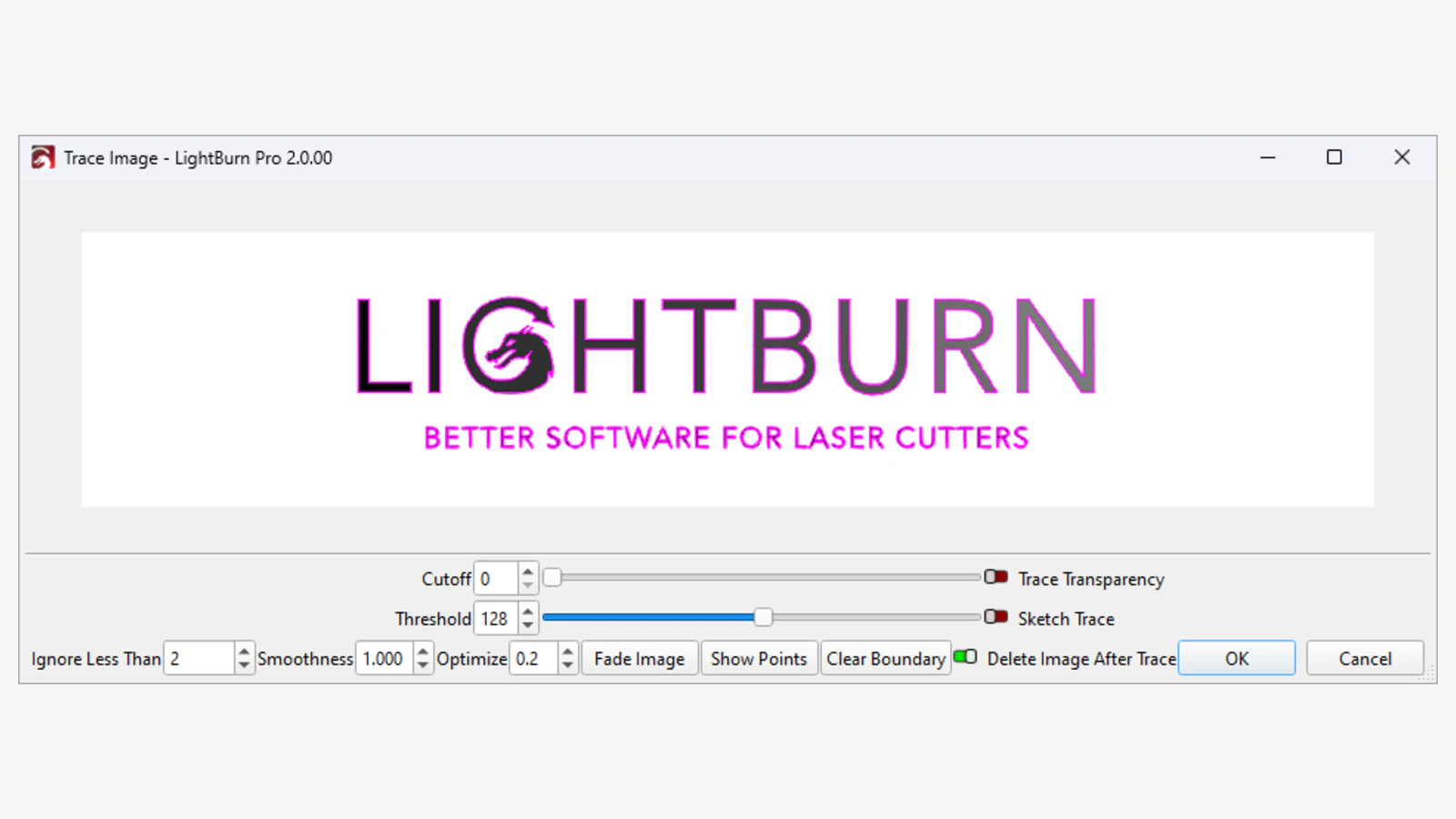Close the Trace Image window
The height and width of the screenshot is (819, 1456).
coord(1402,157)
